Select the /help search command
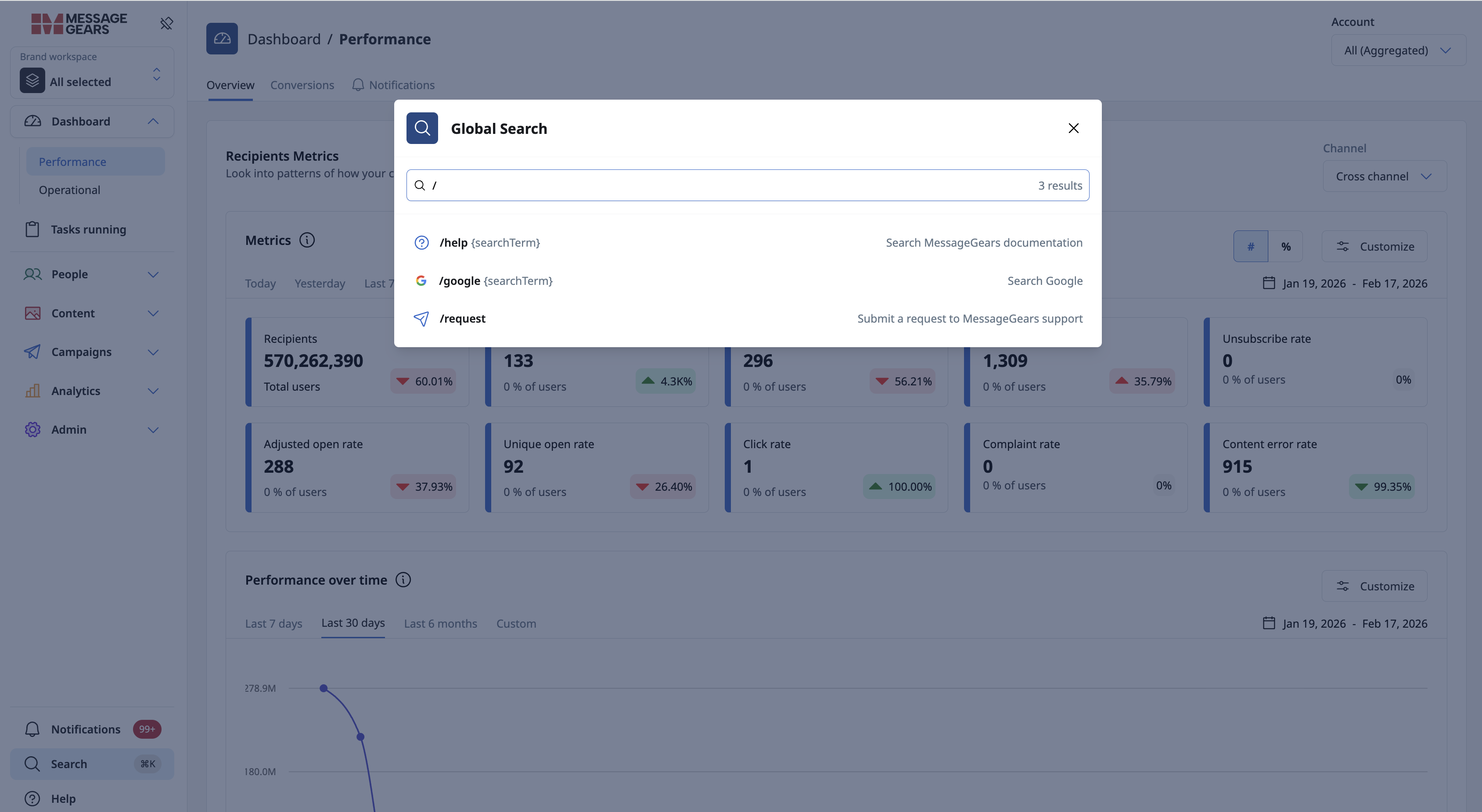 coord(747,243)
